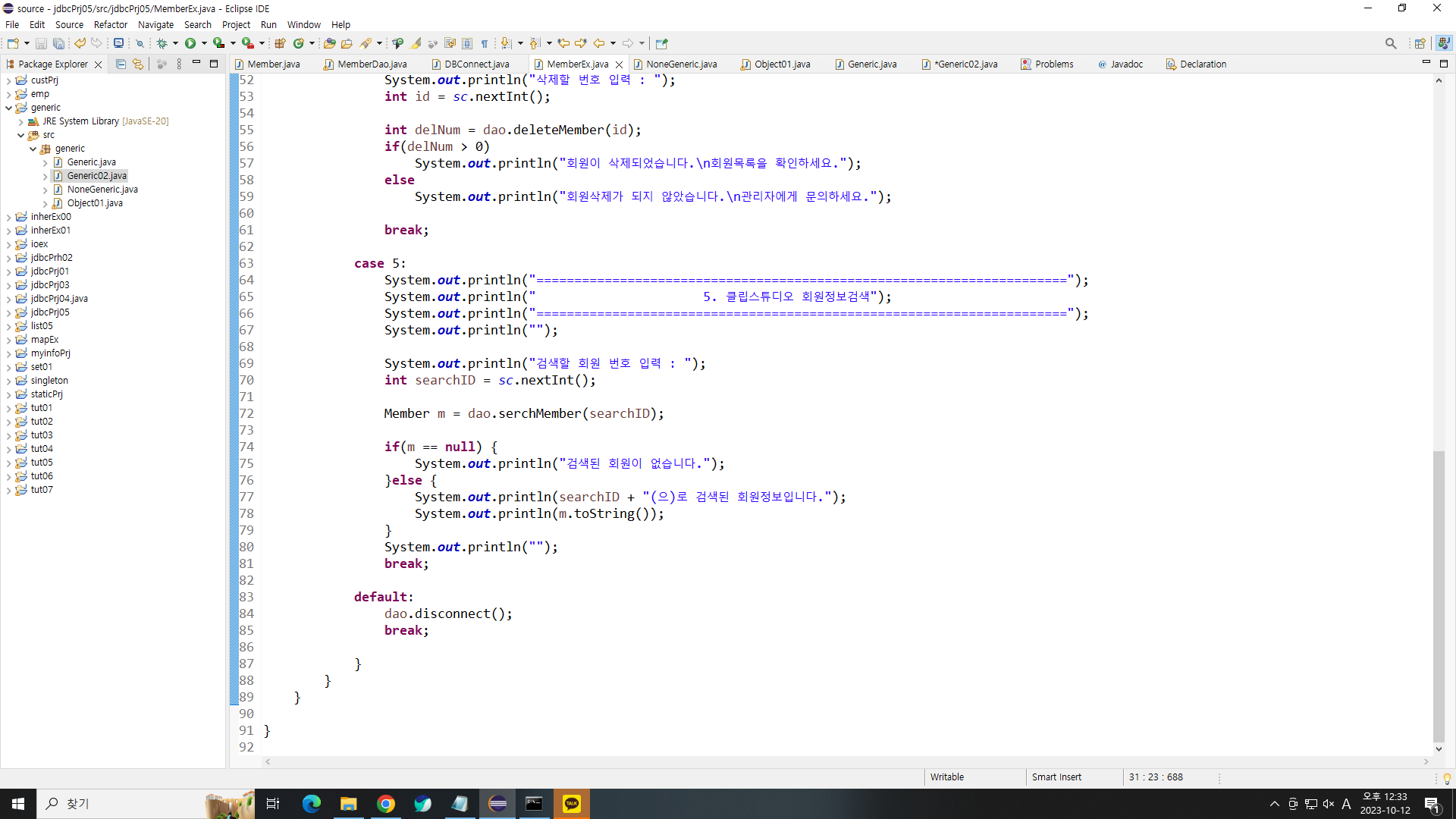Switch to the MemberDao.java tab
The image size is (1456, 819).
pos(372,64)
